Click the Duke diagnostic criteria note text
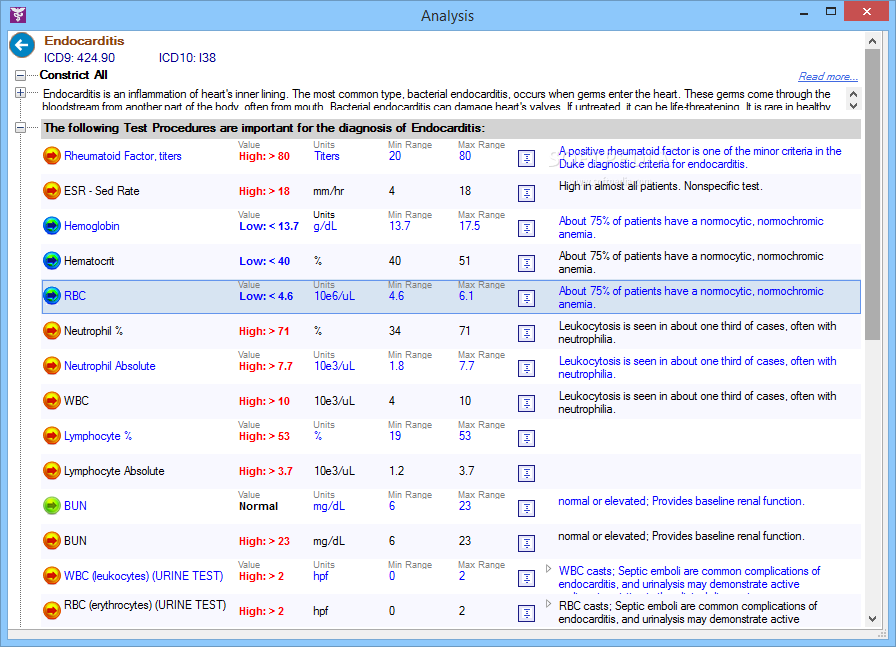 [x=700, y=158]
